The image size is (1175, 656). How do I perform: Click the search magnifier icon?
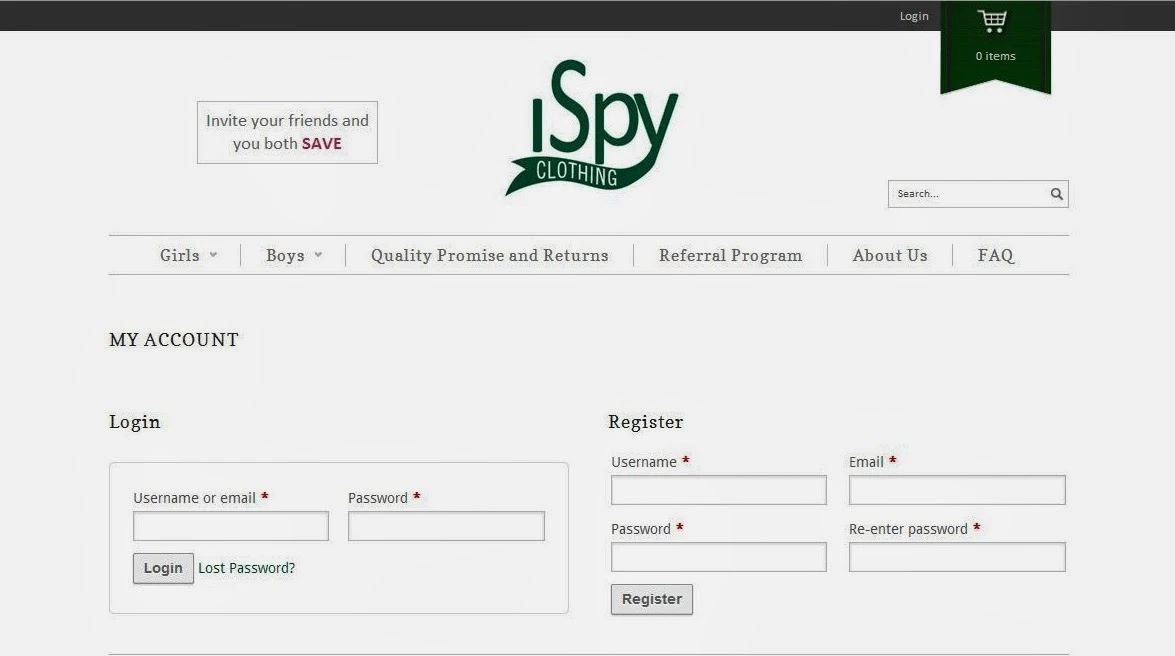(1057, 194)
